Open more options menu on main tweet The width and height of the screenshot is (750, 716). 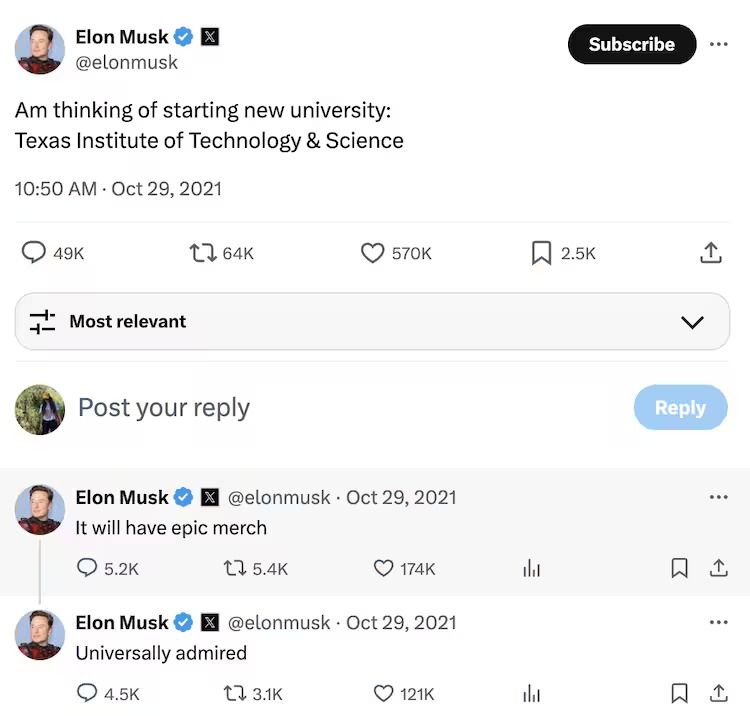pyautogui.click(x=718, y=44)
